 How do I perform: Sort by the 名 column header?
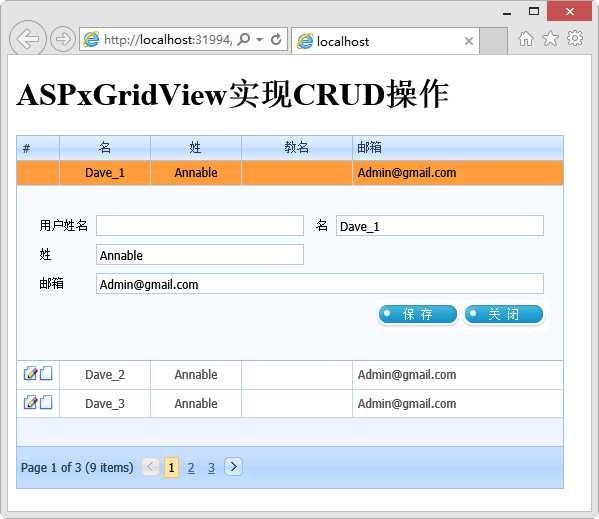tap(105, 147)
